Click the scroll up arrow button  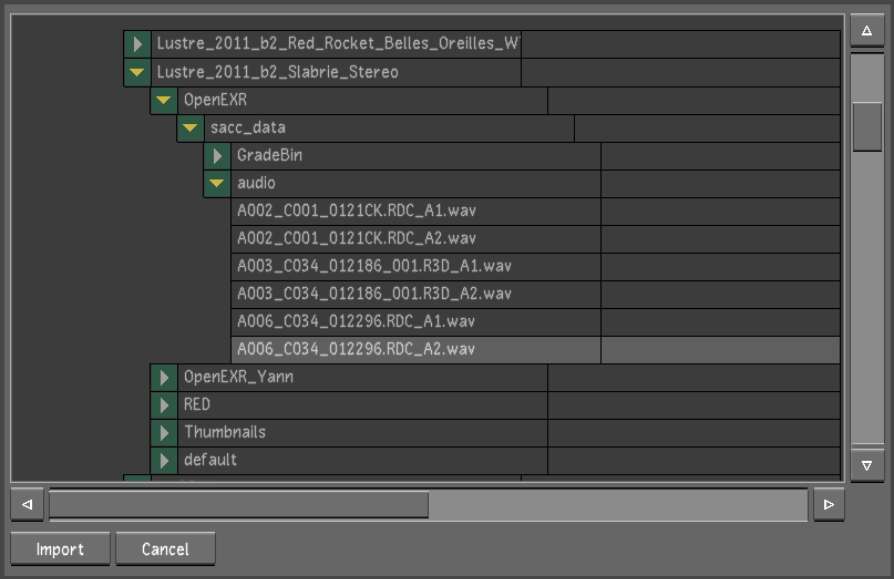tap(867, 31)
